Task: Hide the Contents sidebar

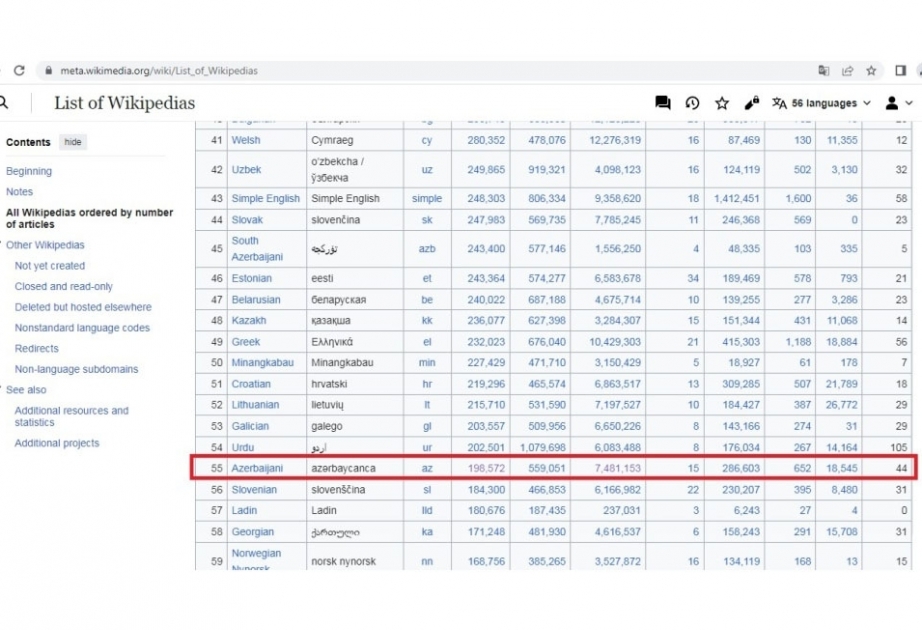Action: [x=73, y=142]
